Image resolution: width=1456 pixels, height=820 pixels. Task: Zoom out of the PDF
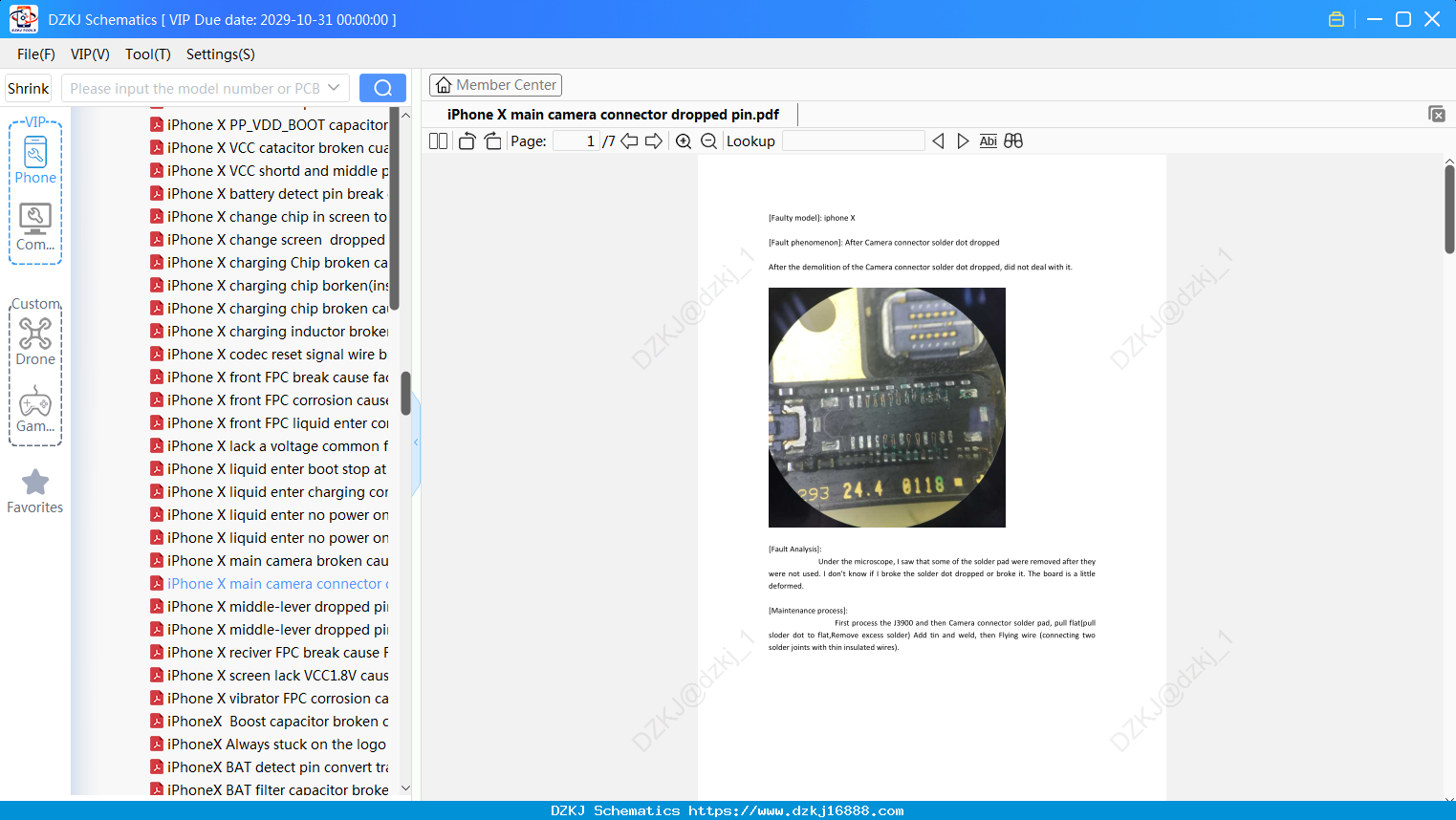click(x=708, y=141)
